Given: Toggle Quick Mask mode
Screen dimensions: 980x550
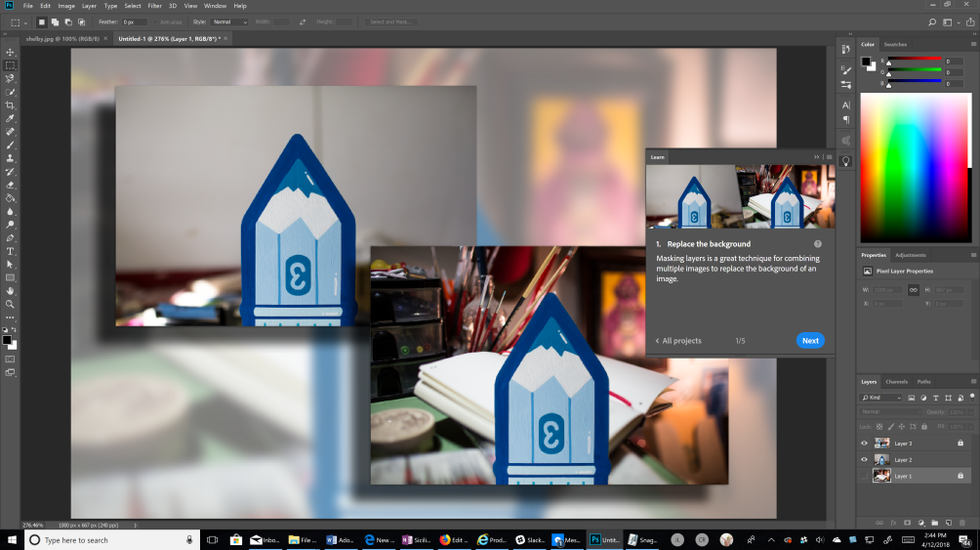Looking at the screenshot, I should coord(10,359).
